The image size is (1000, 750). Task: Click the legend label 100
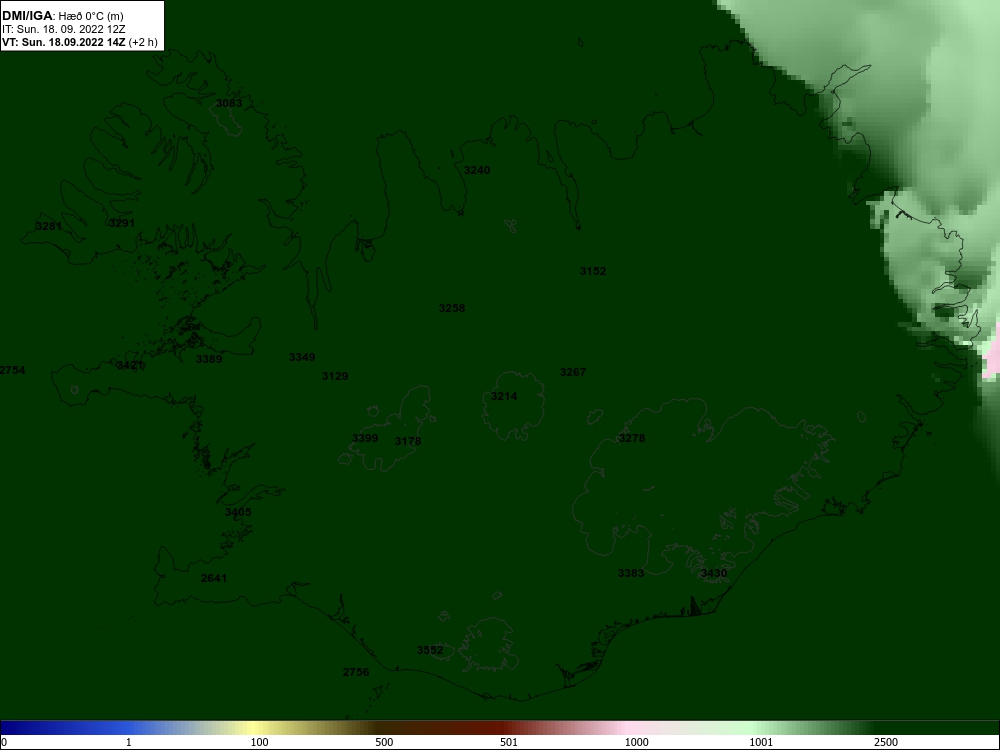pos(260,743)
